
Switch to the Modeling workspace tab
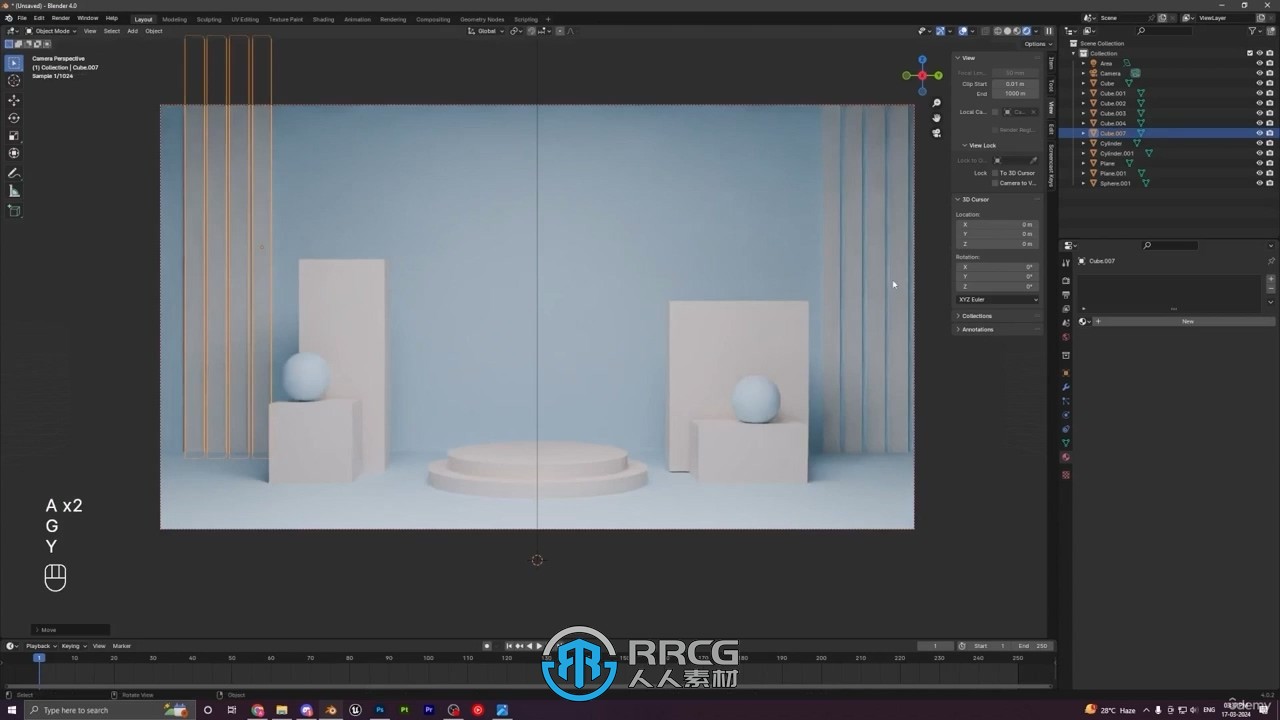(174, 19)
